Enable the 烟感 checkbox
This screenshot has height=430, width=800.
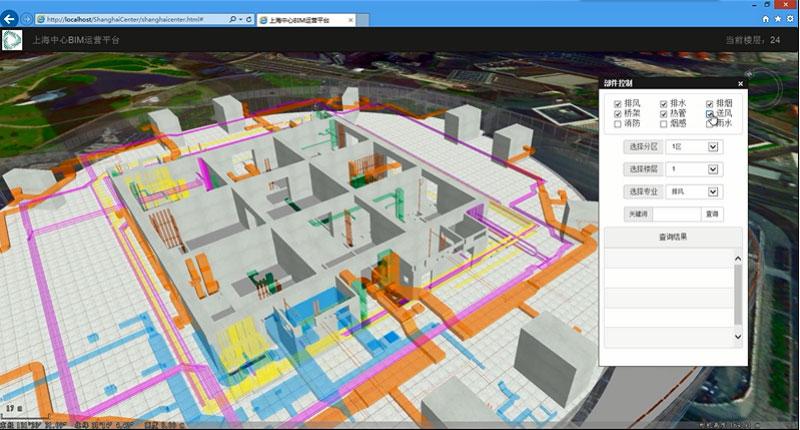pos(663,124)
